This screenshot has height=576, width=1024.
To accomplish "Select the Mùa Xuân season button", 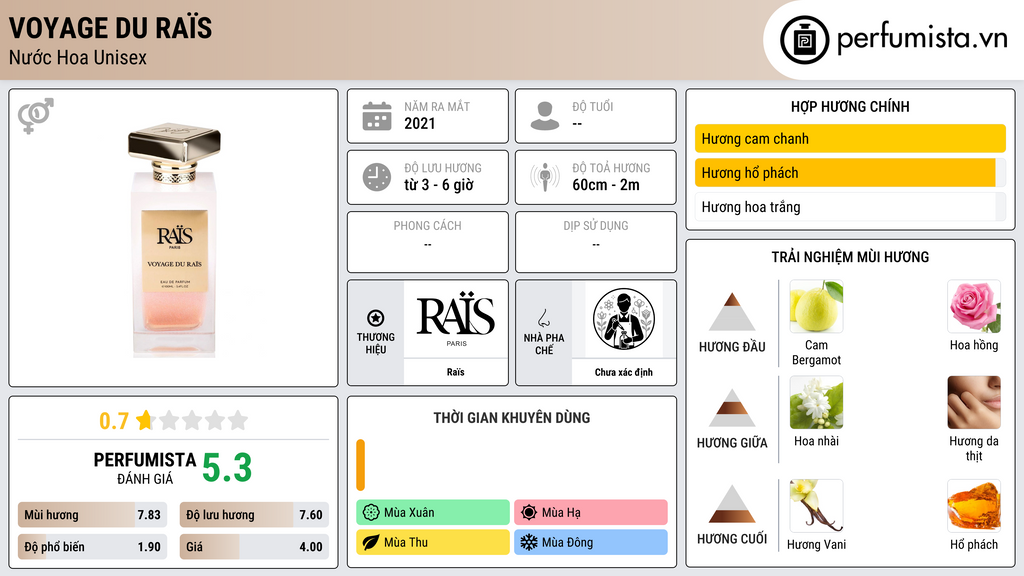I will (433, 513).
